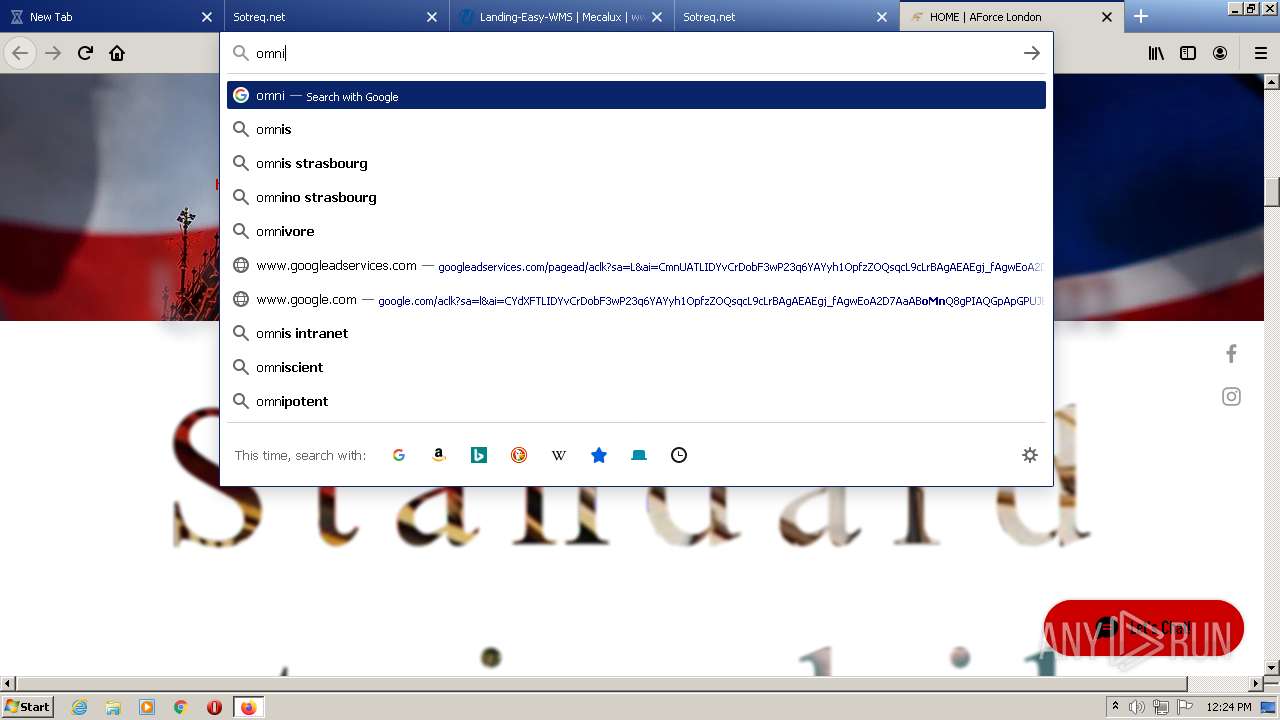Search this time with Google icon
1280x720 pixels.
(x=399, y=455)
